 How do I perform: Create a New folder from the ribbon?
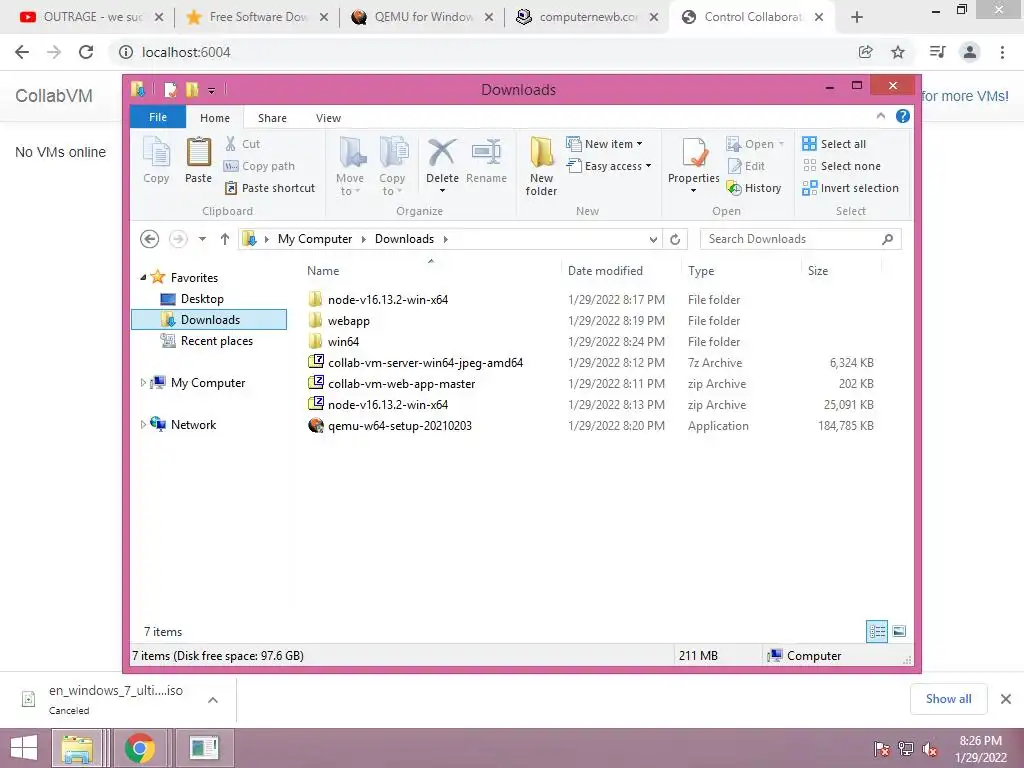[541, 166]
